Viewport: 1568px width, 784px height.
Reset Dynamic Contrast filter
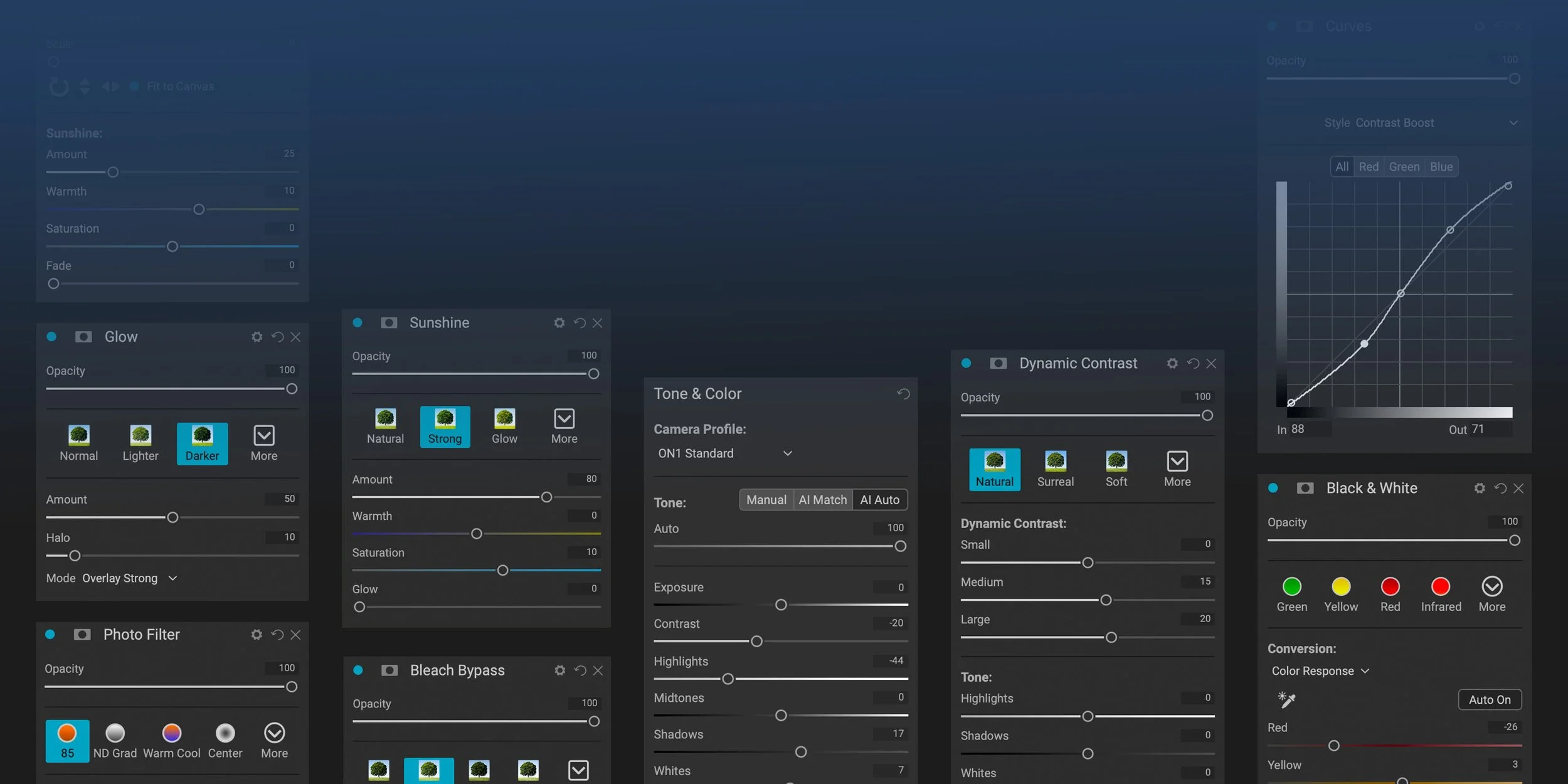click(1192, 364)
